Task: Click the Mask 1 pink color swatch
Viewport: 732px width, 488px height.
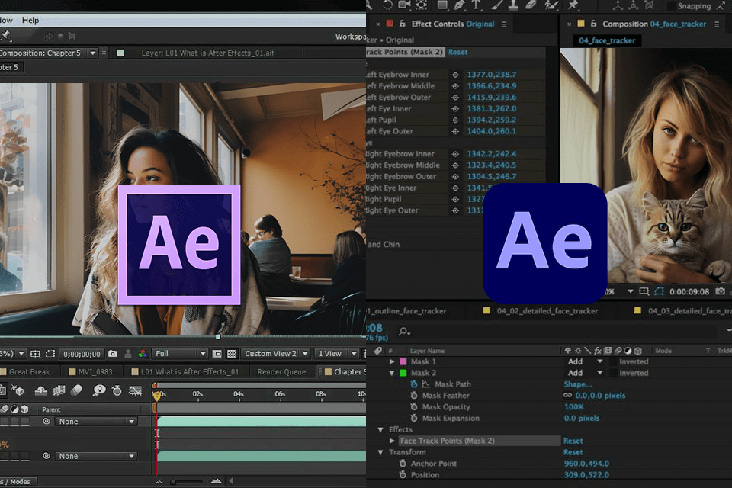Action: pyautogui.click(x=403, y=361)
